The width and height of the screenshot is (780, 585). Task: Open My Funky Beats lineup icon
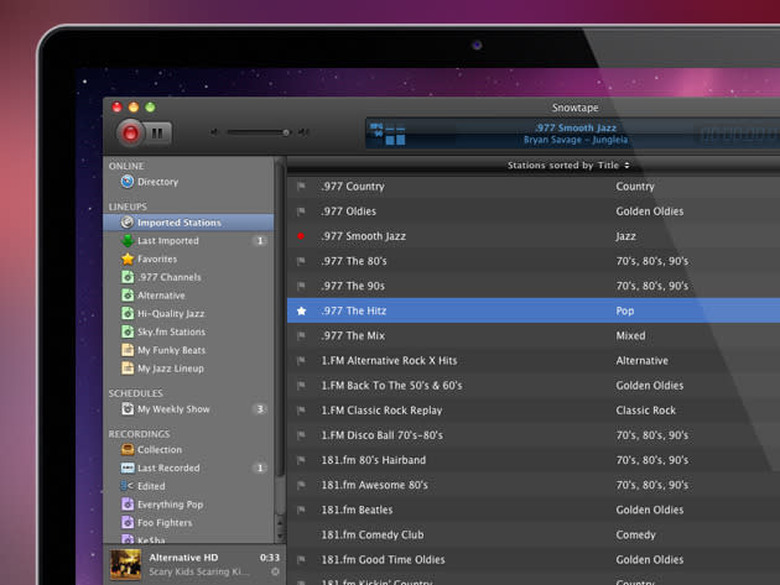point(127,350)
